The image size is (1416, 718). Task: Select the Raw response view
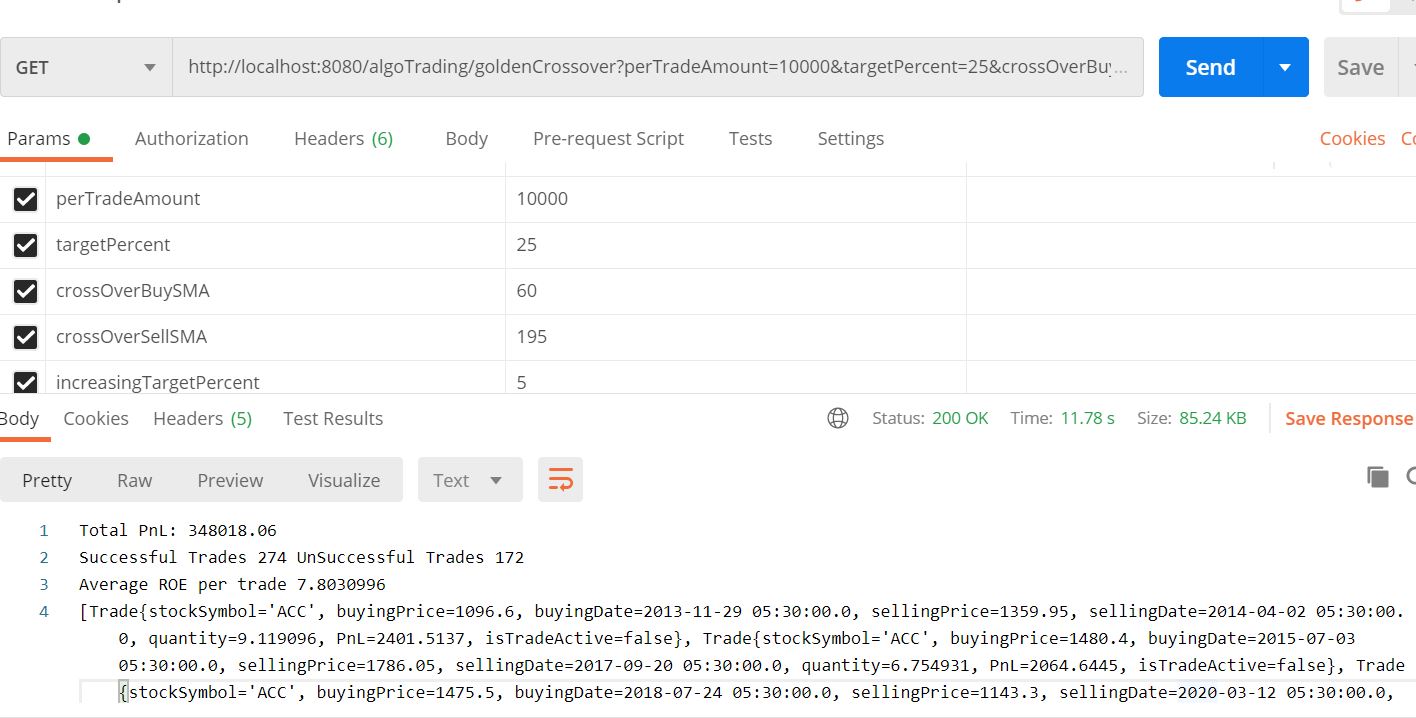pos(134,480)
